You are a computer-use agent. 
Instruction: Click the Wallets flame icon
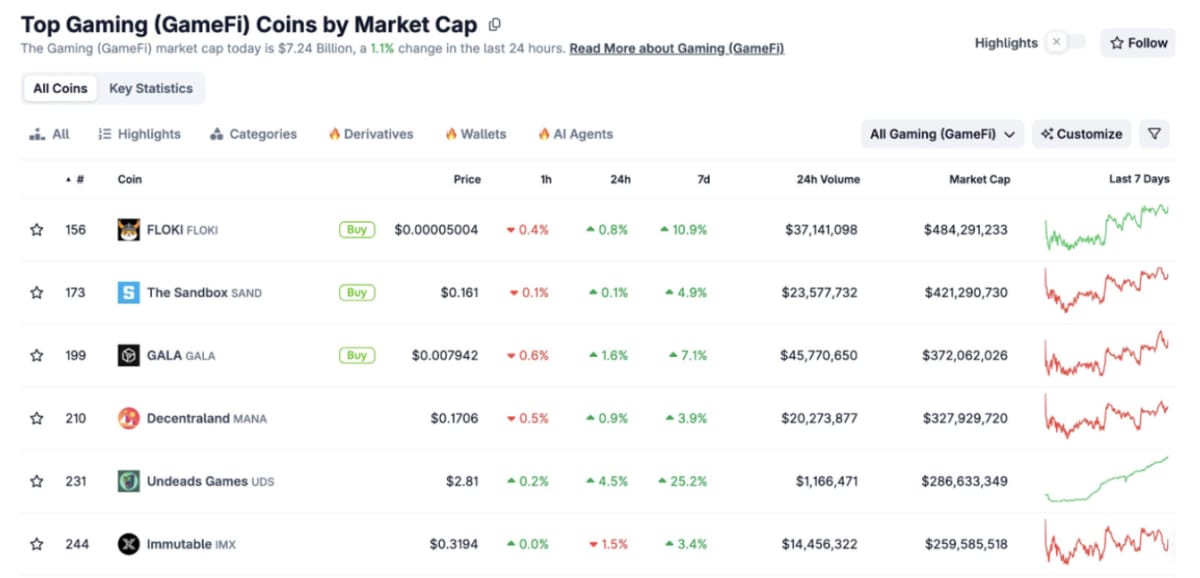pyautogui.click(x=453, y=133)
